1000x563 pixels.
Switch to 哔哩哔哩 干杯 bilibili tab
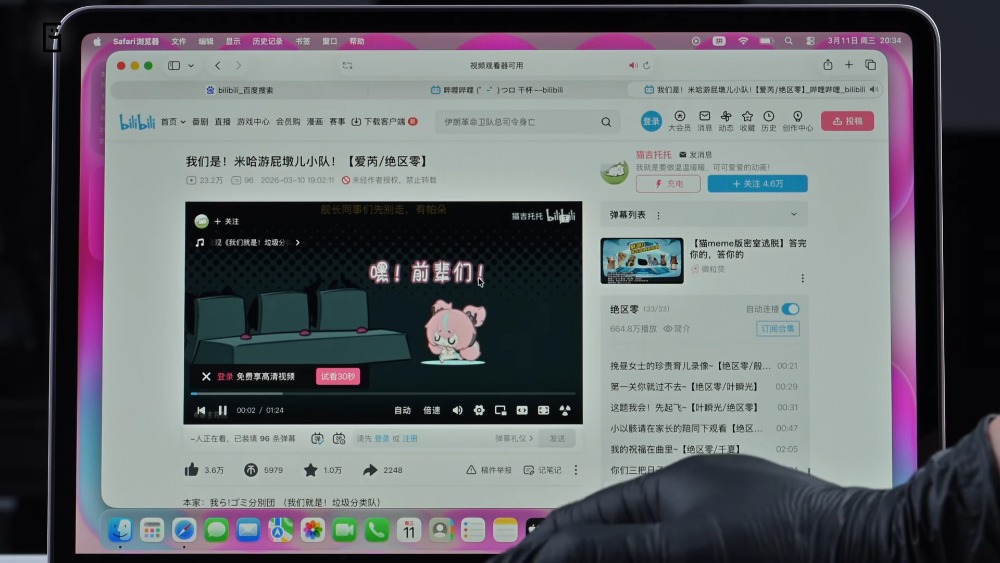tap(497, 90)
